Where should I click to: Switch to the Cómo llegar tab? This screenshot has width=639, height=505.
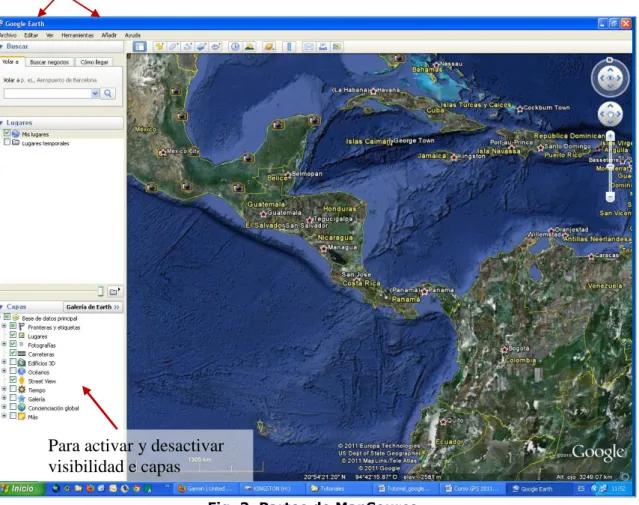coord(95,62)
